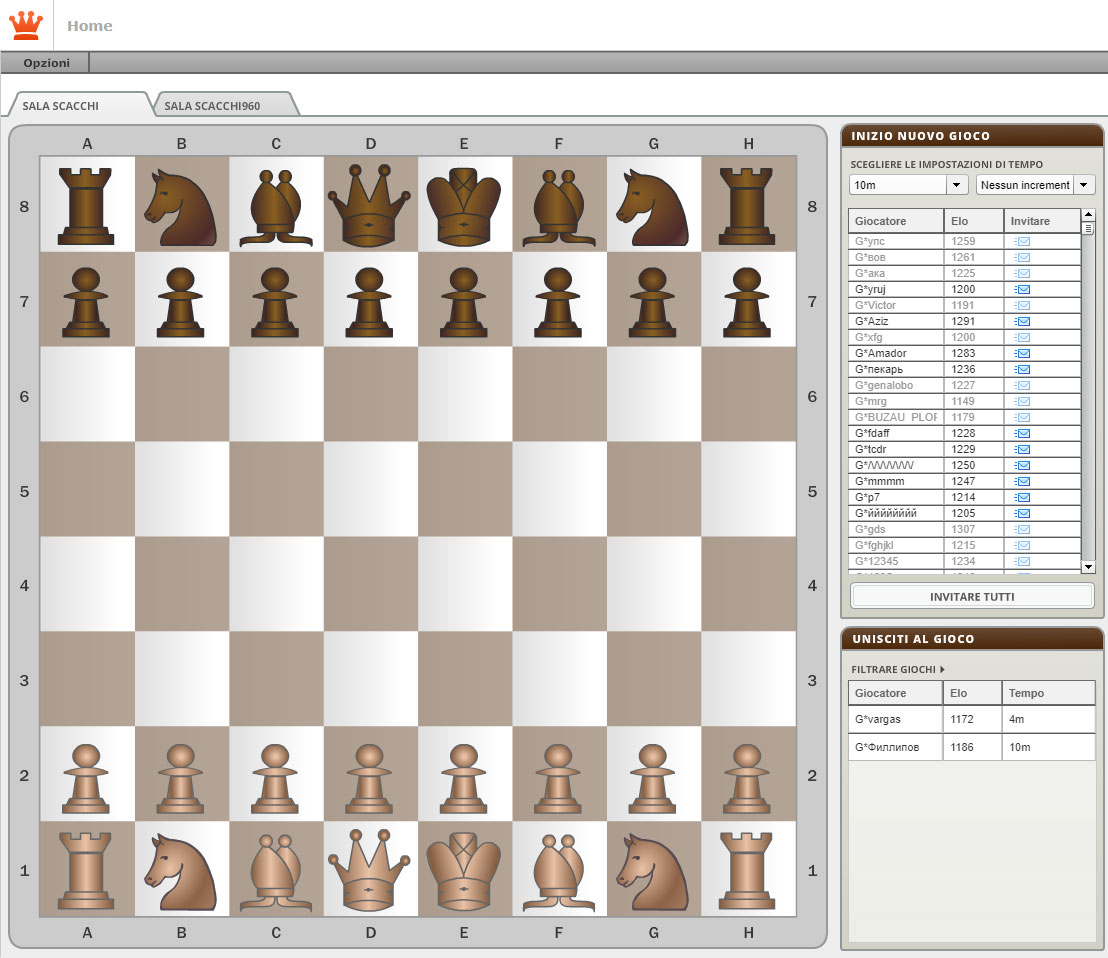Expand the Filtrare Giochi filter

pyautogui.click(x=897, y=669)
